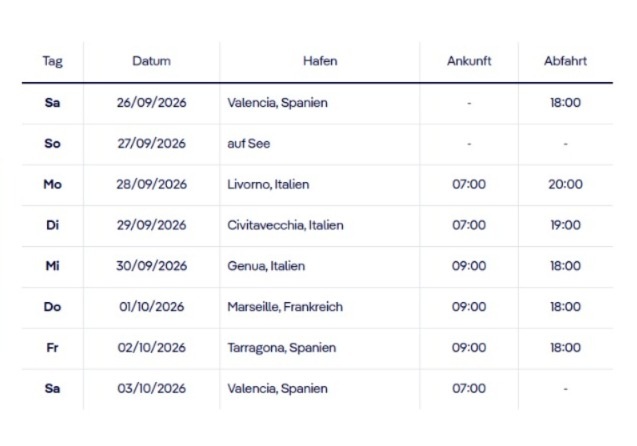
Task: Click the 19:00 departure time for Civitavecchia
Action: click(x=565, y=225)
